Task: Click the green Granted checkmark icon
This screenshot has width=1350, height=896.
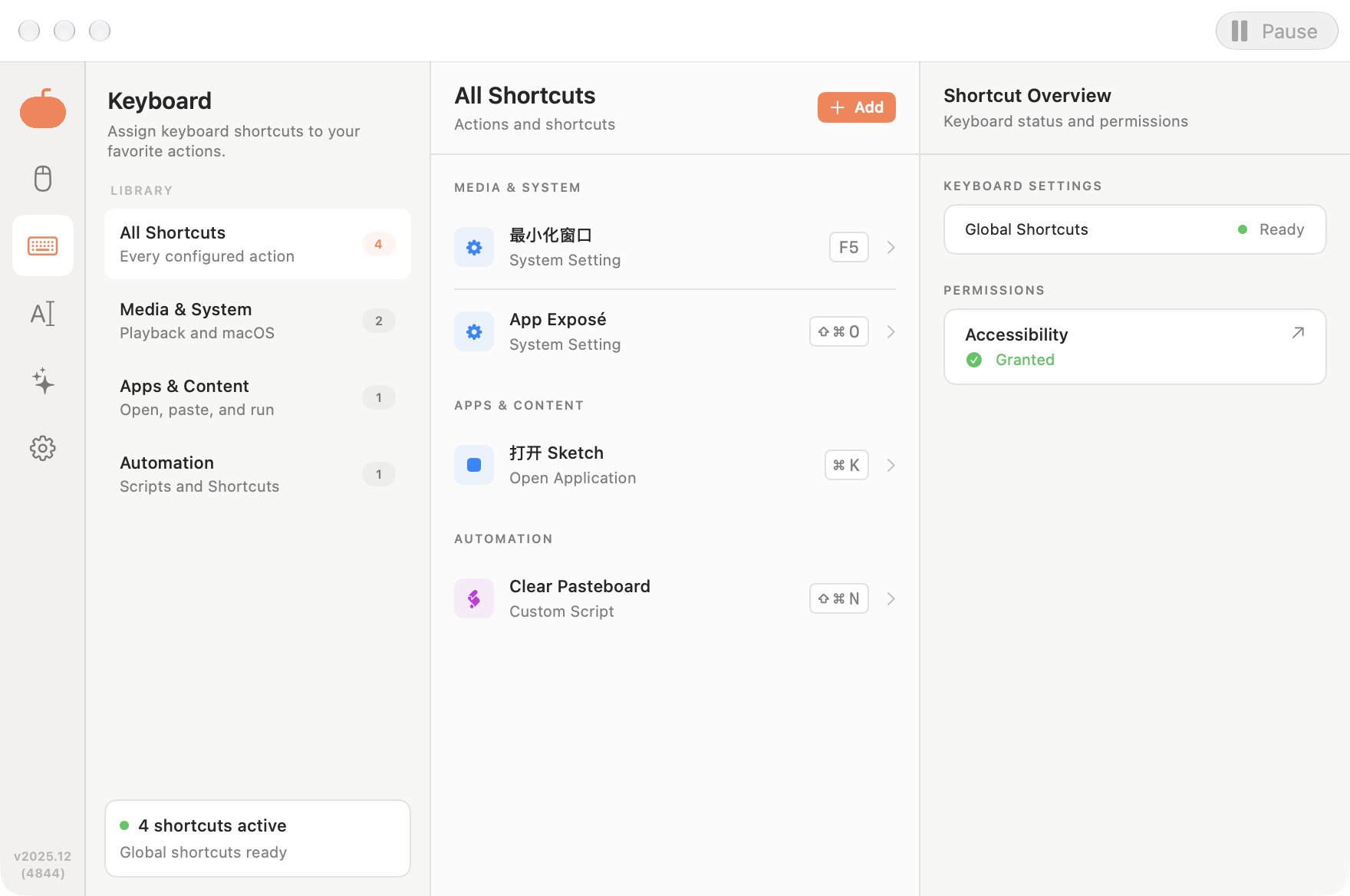Action: [x=974, y=360]
